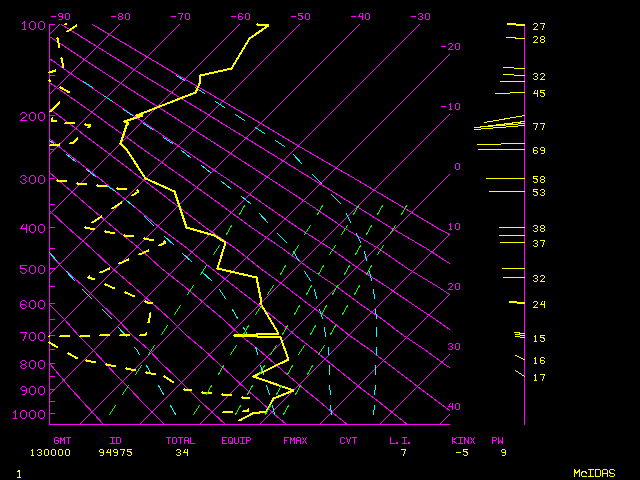Click the McIDAS label in bottom corner
640x480 pixels.
[x=594, y=473]
